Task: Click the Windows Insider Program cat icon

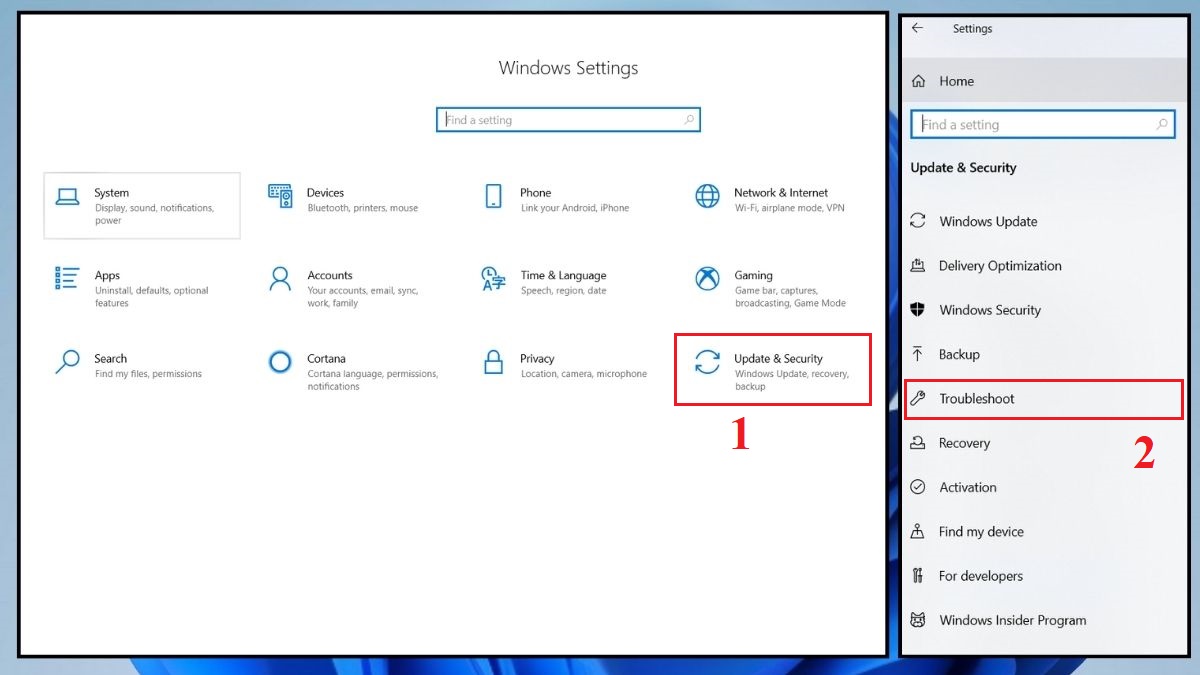Action: (x=918, y=620)
